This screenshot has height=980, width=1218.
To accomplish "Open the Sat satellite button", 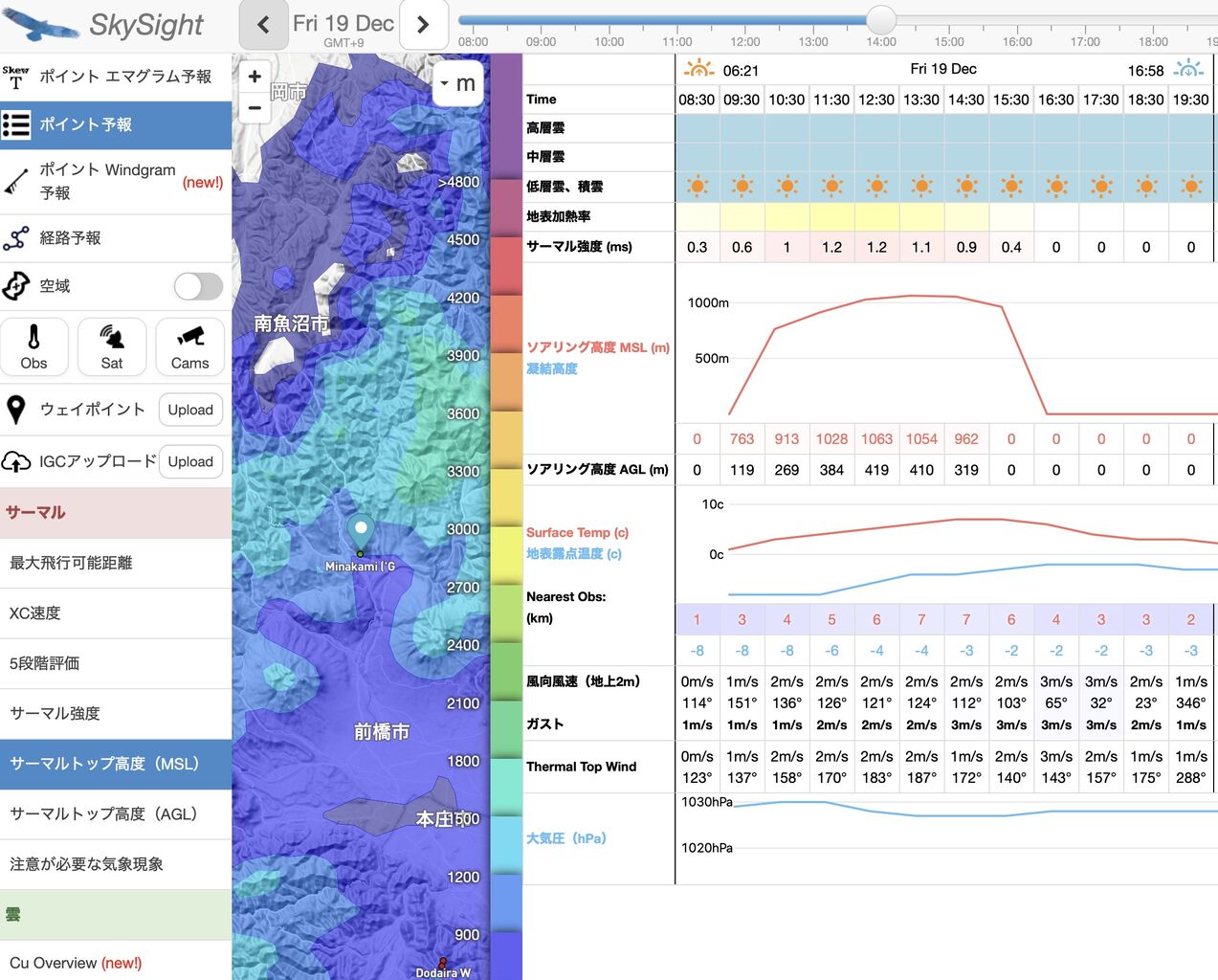I will tap(112, 346).
